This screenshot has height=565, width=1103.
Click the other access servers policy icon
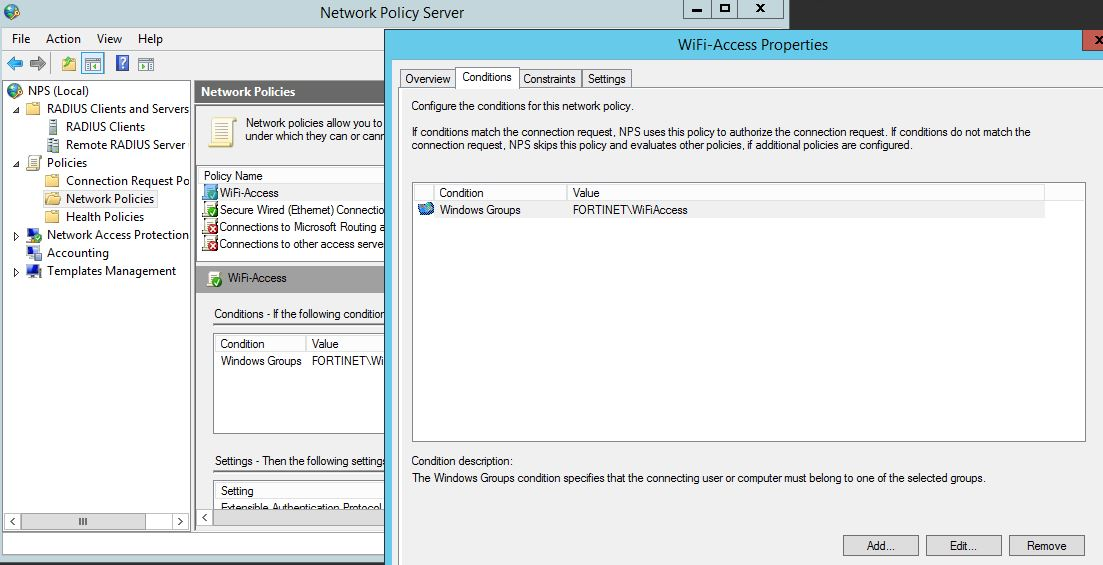click(210, 243)
